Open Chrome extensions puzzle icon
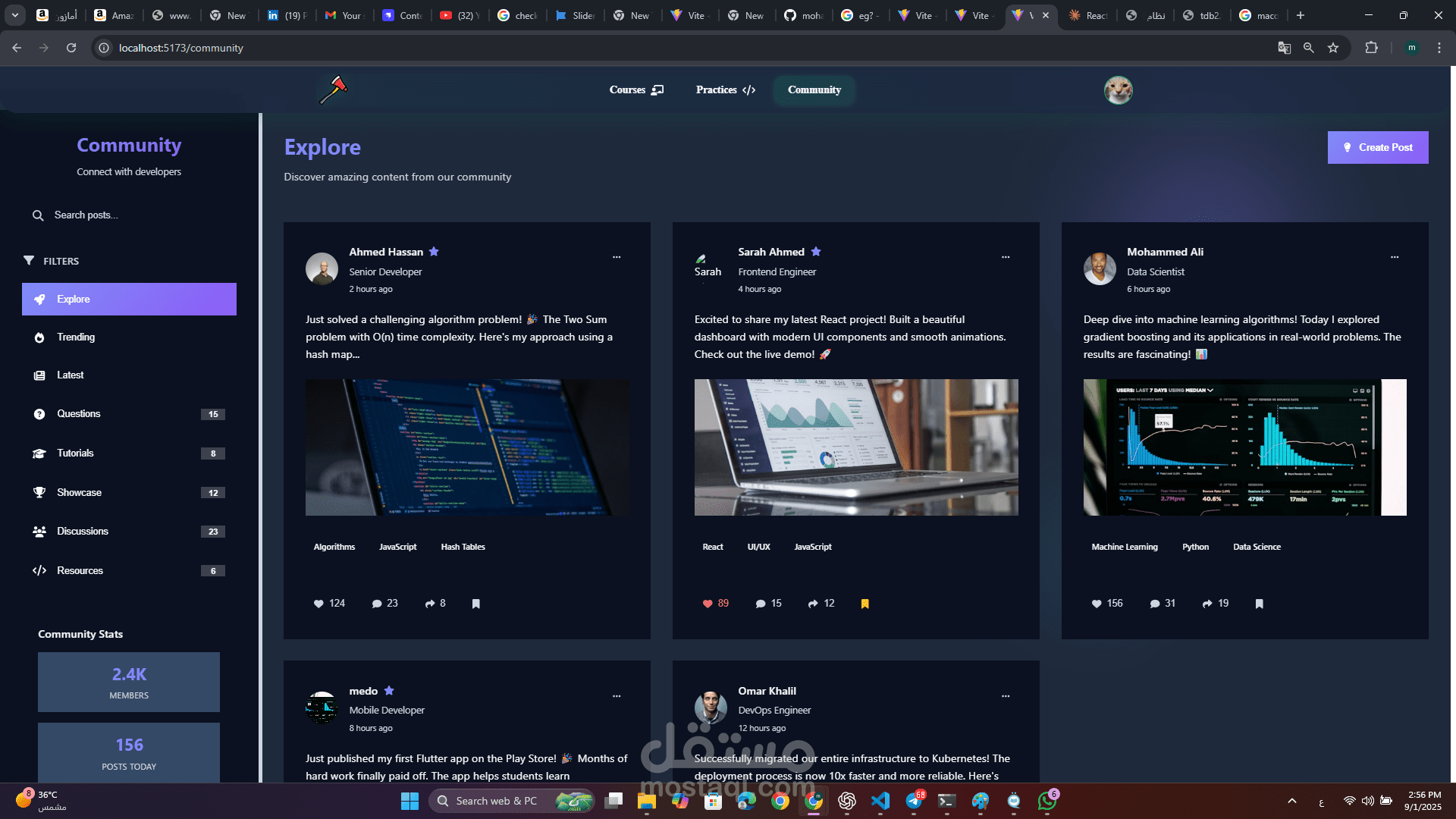1456x819 pixels. point(1371,48)
